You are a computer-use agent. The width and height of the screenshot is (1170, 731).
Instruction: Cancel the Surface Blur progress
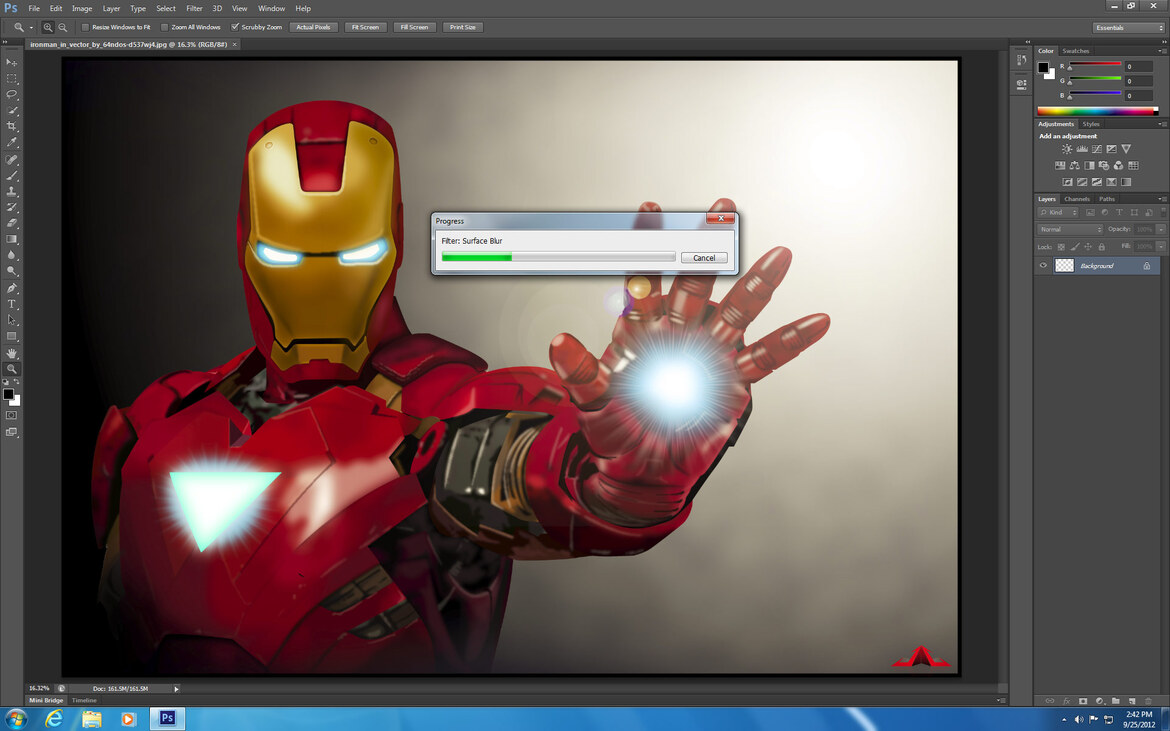[x=704, y=257]
